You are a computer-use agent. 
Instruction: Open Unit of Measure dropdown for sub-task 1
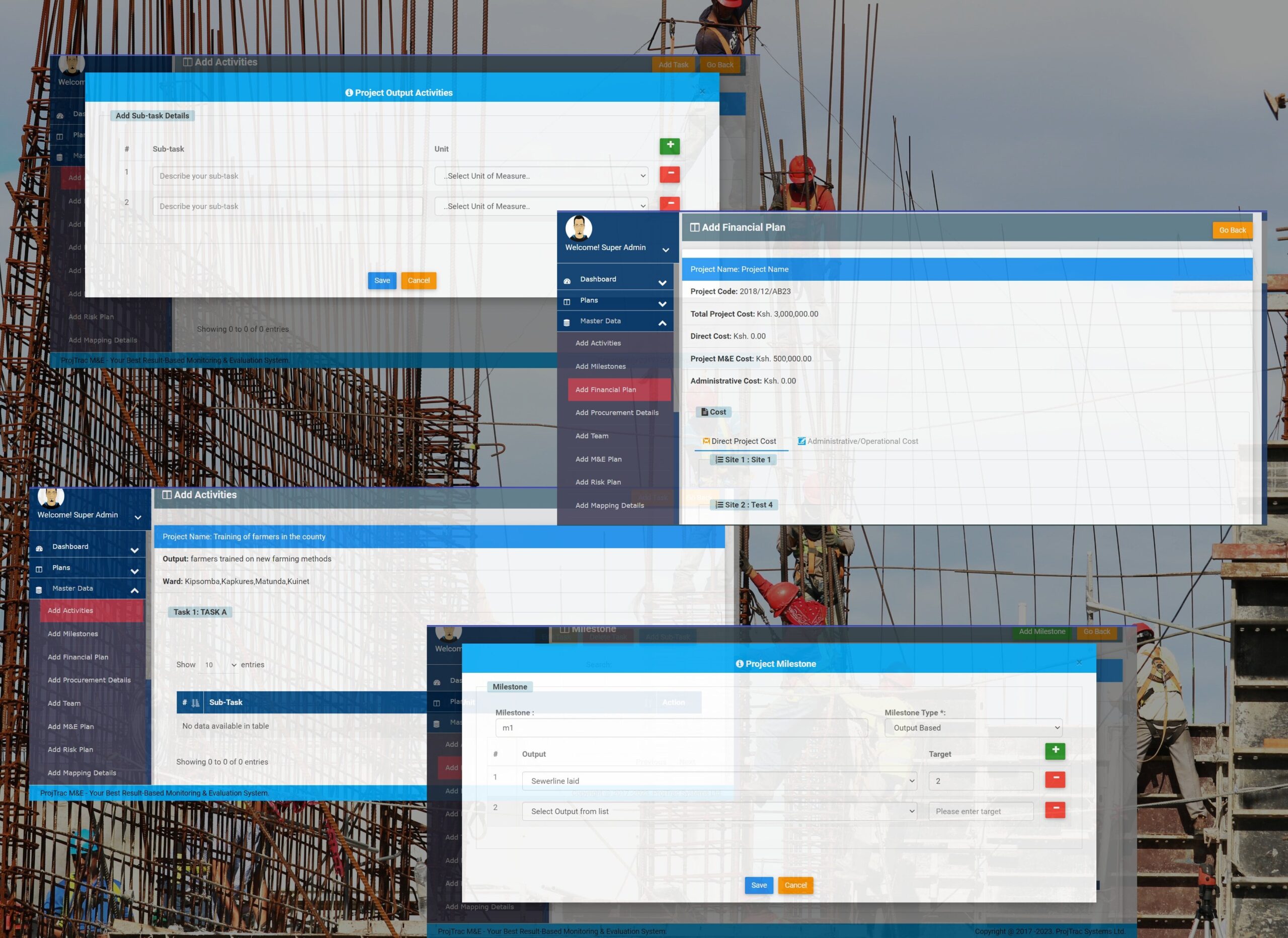click(x=541, y=176)
